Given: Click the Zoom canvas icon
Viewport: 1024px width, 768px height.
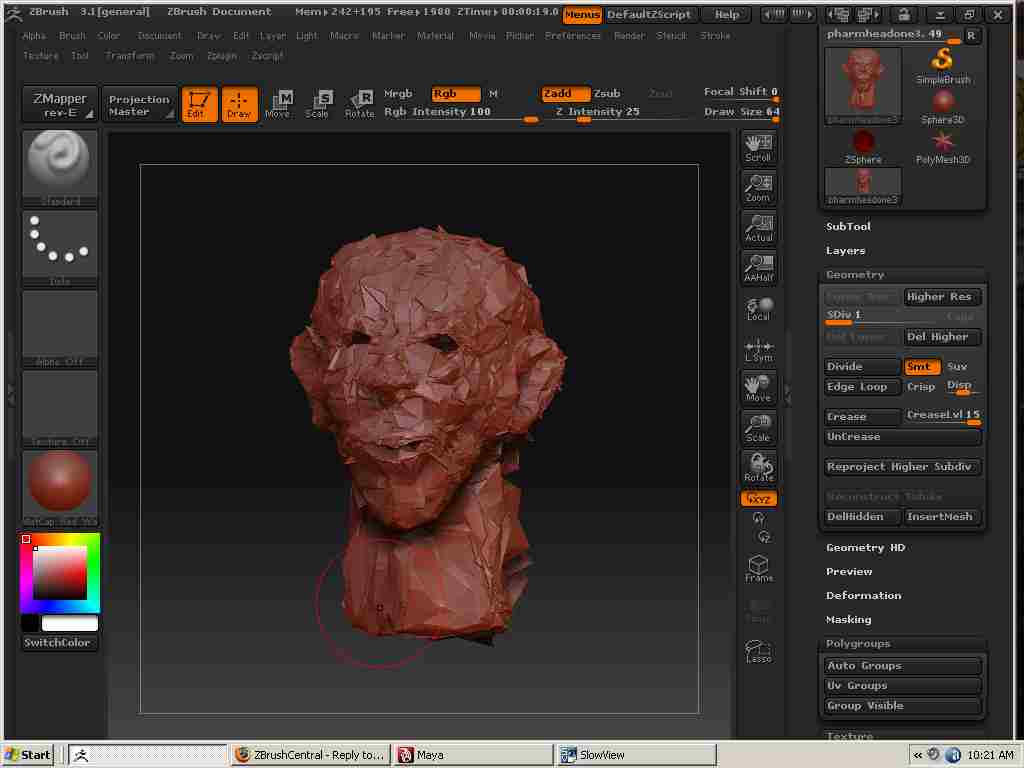Looking at the screenshot, I should coord(759,187).
